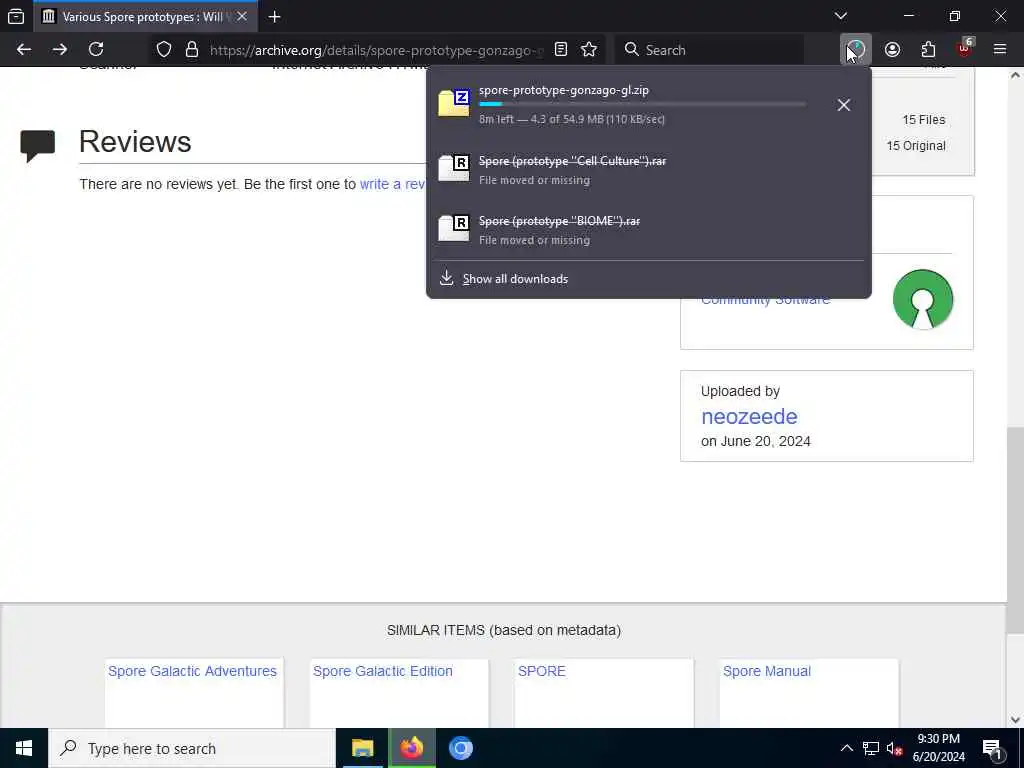Screen dimensions: 1024x768
Task: Show hidden system tray icons
Action: tap(846, 748)
